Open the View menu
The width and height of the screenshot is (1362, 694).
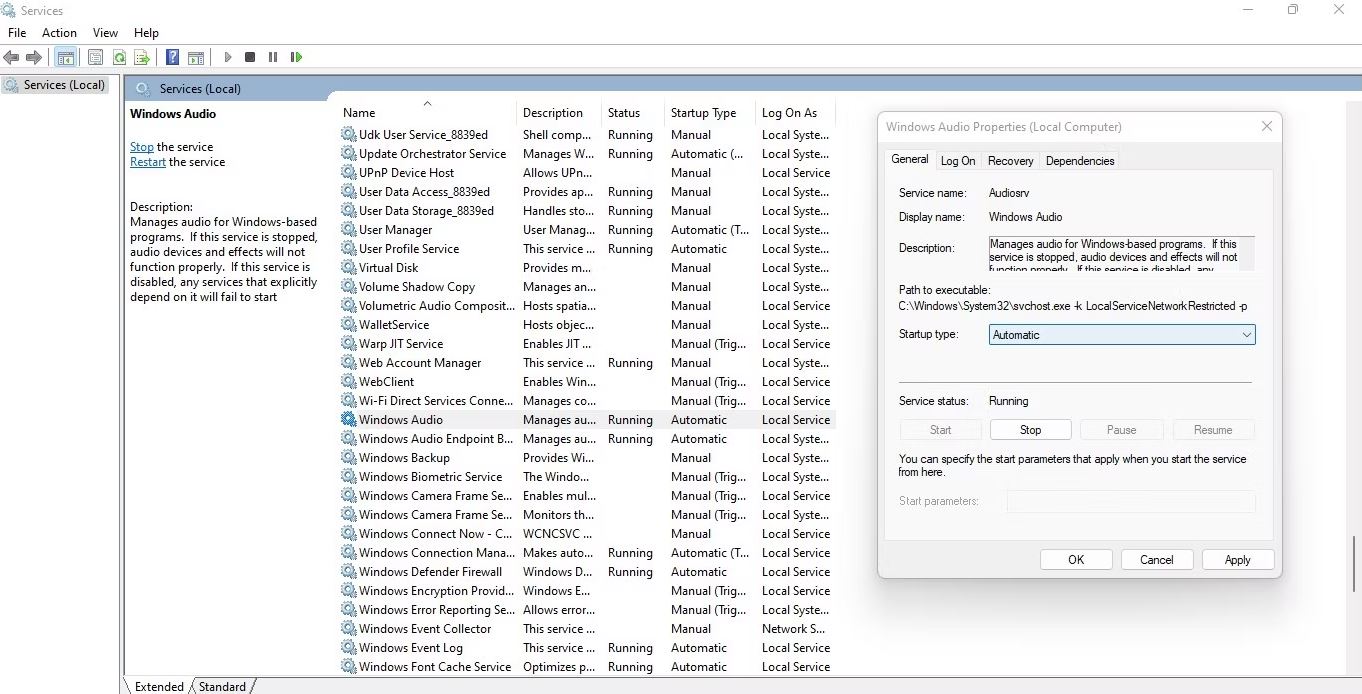[x=105, y=33]
